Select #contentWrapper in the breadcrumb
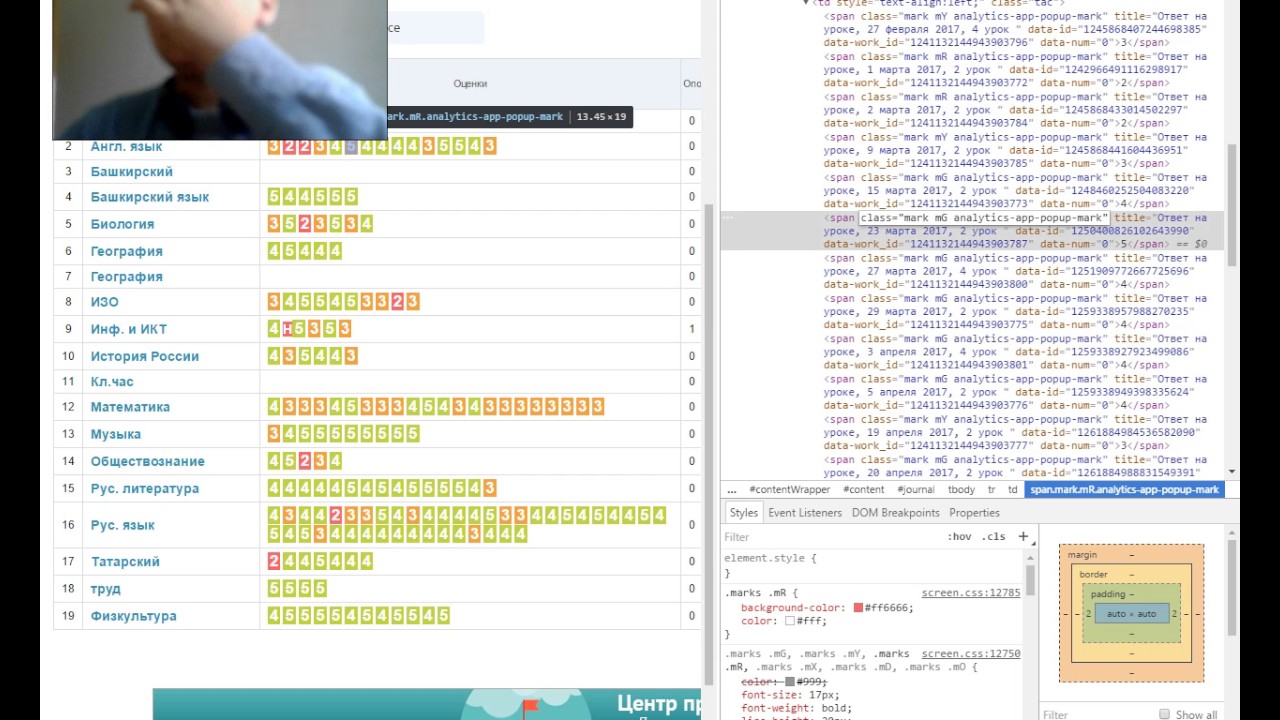 coord(790,490)
